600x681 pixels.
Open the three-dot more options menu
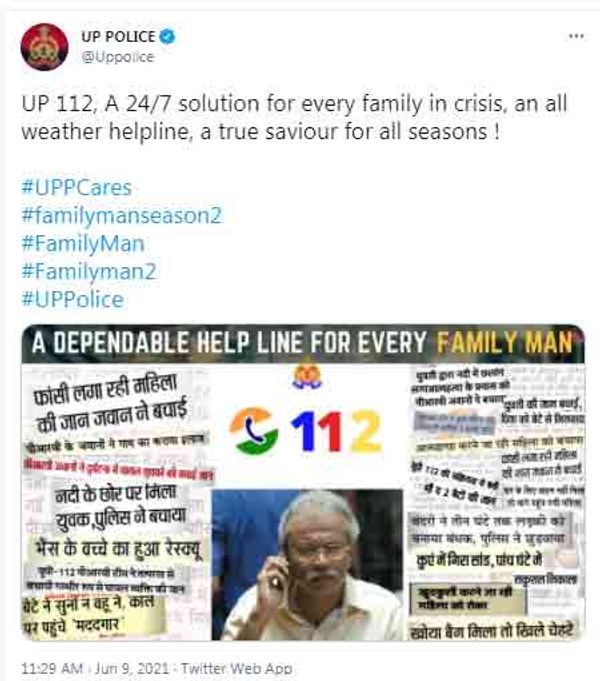pyautogui.click(x=576, y=36)
